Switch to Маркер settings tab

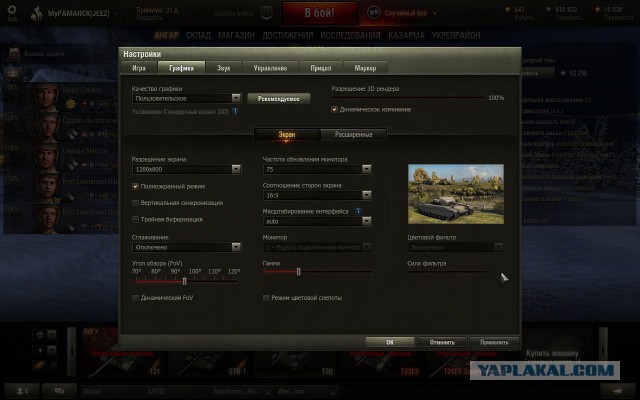coord(365,68)
